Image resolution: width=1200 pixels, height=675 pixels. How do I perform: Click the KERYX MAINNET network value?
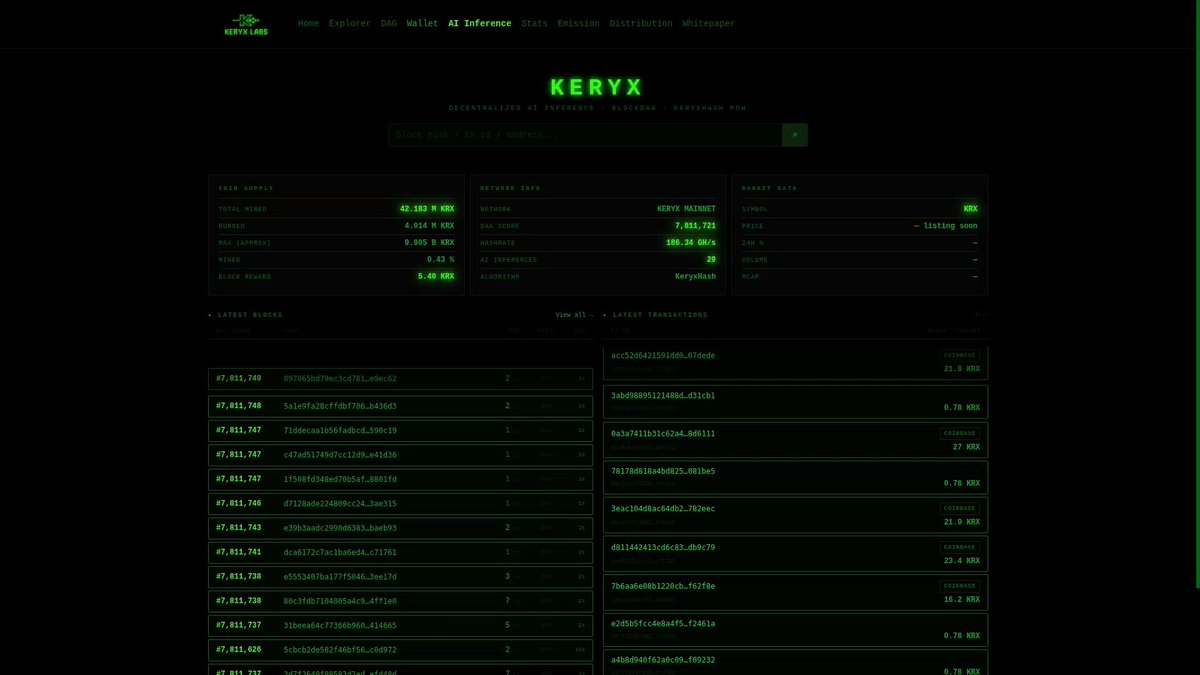pyautogui.click(x=686, y=209)
